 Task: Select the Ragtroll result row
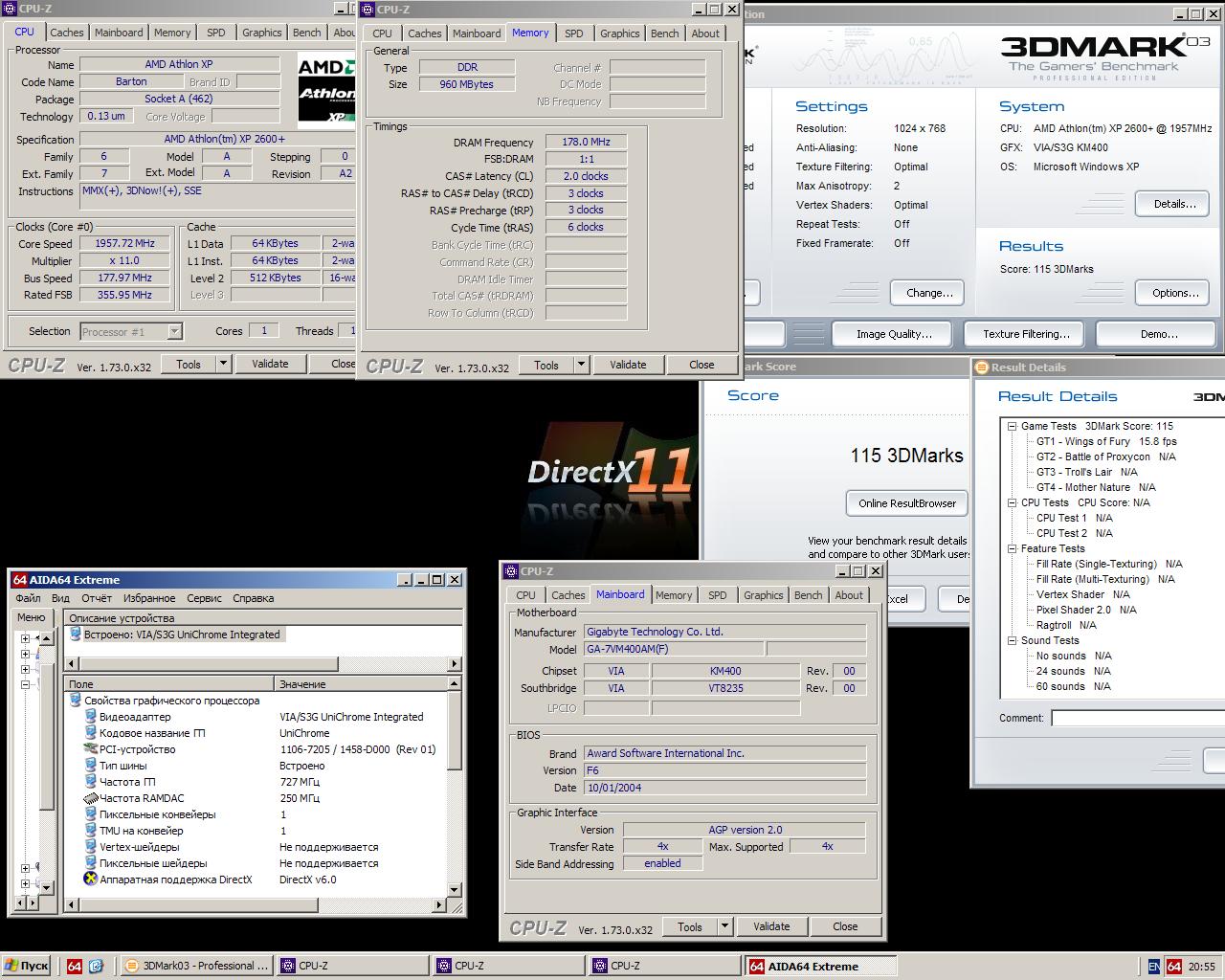pyautogui.click(x=1066, y=626)
